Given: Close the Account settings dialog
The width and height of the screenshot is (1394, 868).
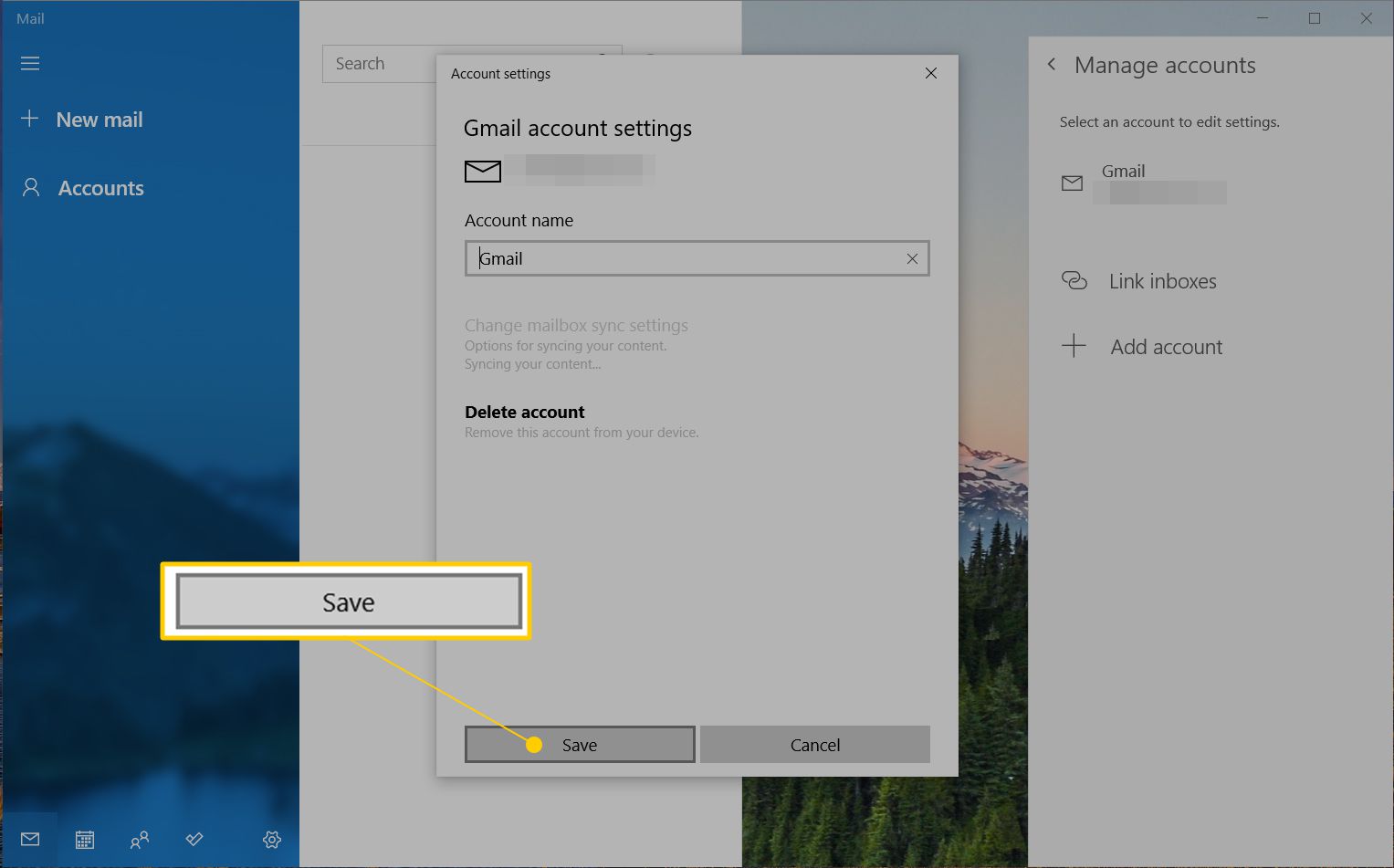Looking at the screenshot, I should [x=931, y=73].
